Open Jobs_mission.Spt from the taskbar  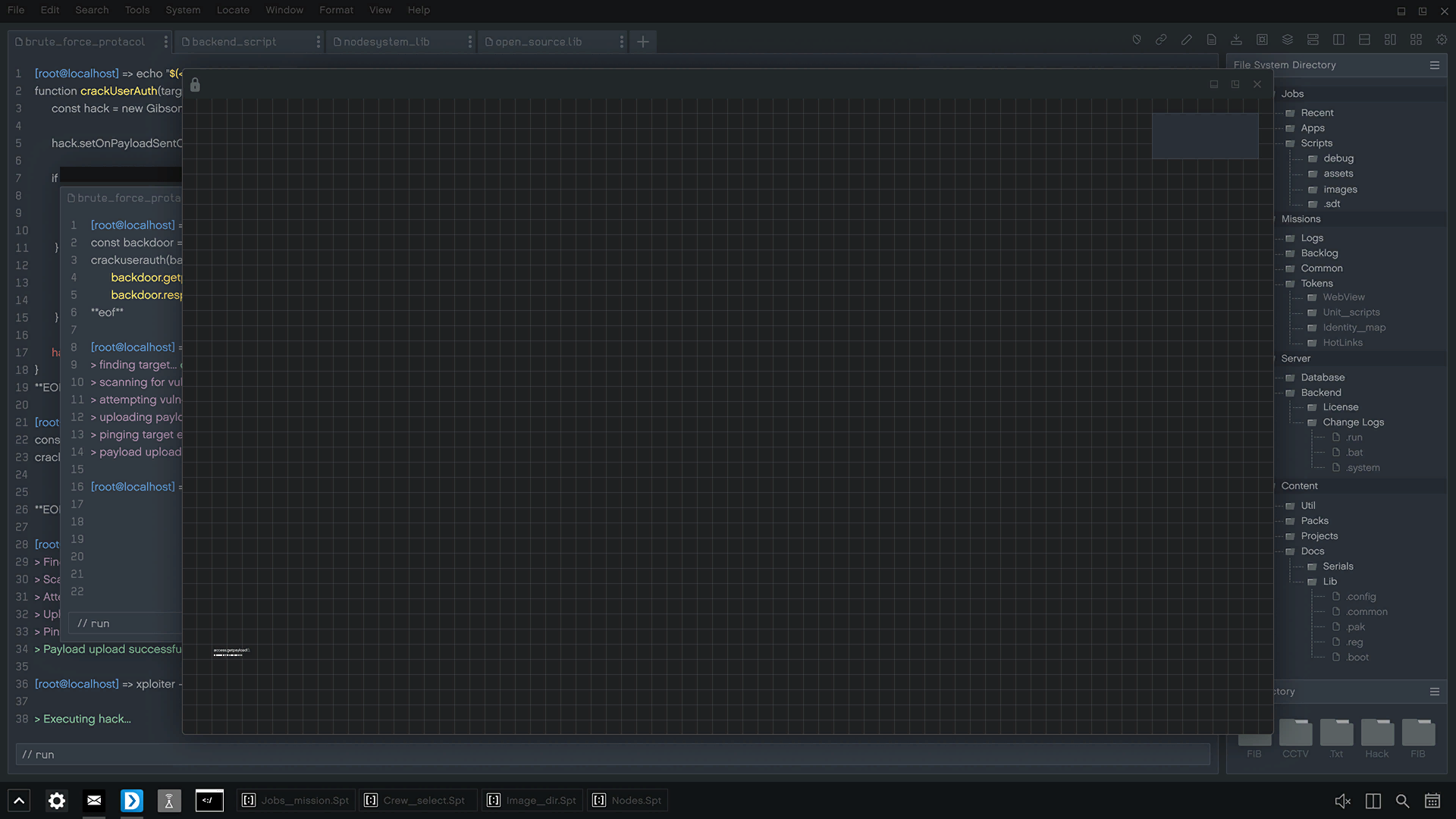click(x=297, y=800)
